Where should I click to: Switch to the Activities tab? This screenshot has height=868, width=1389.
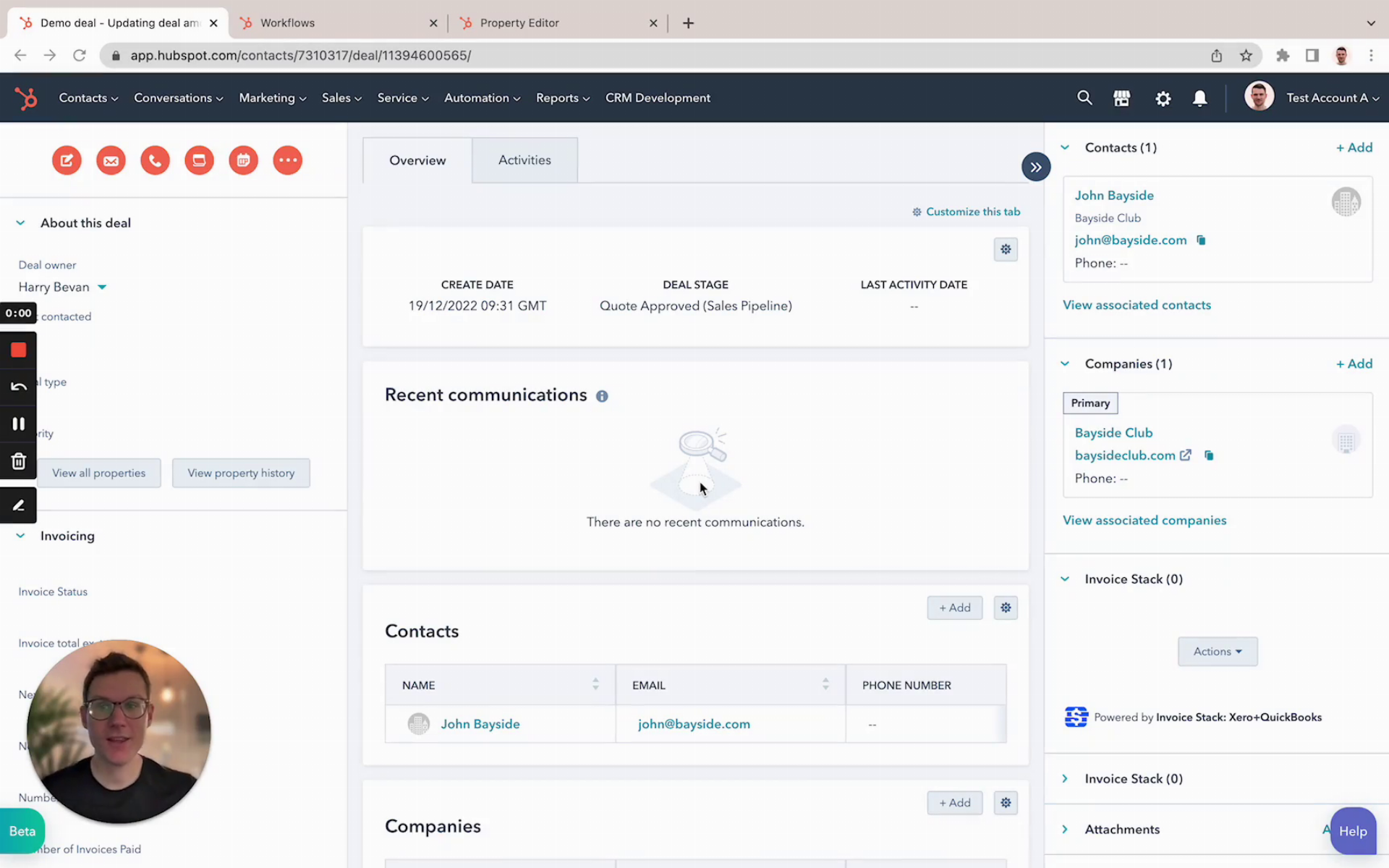click(x=524, y=160)
